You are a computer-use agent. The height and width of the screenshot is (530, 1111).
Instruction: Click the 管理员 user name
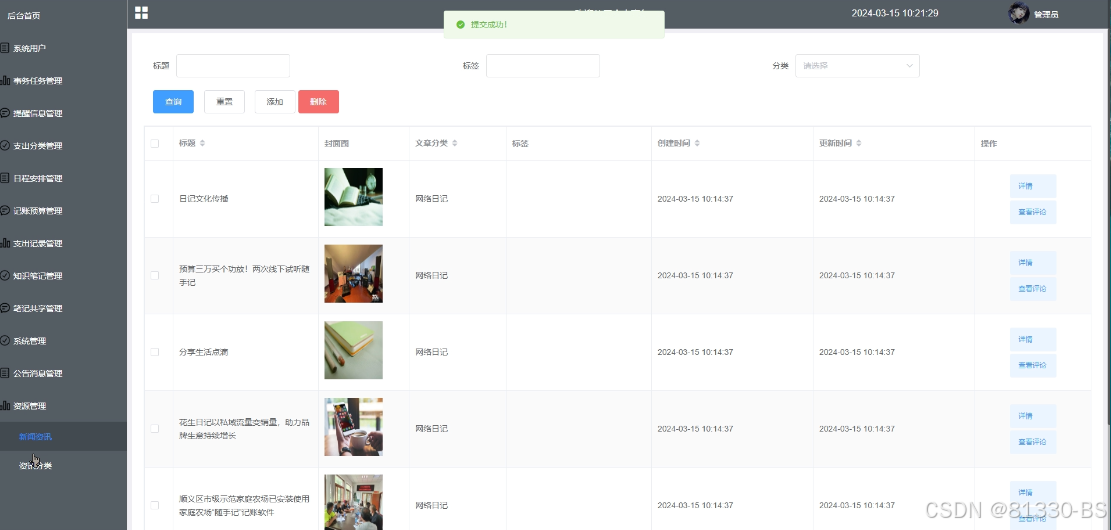coord(1046,14)
